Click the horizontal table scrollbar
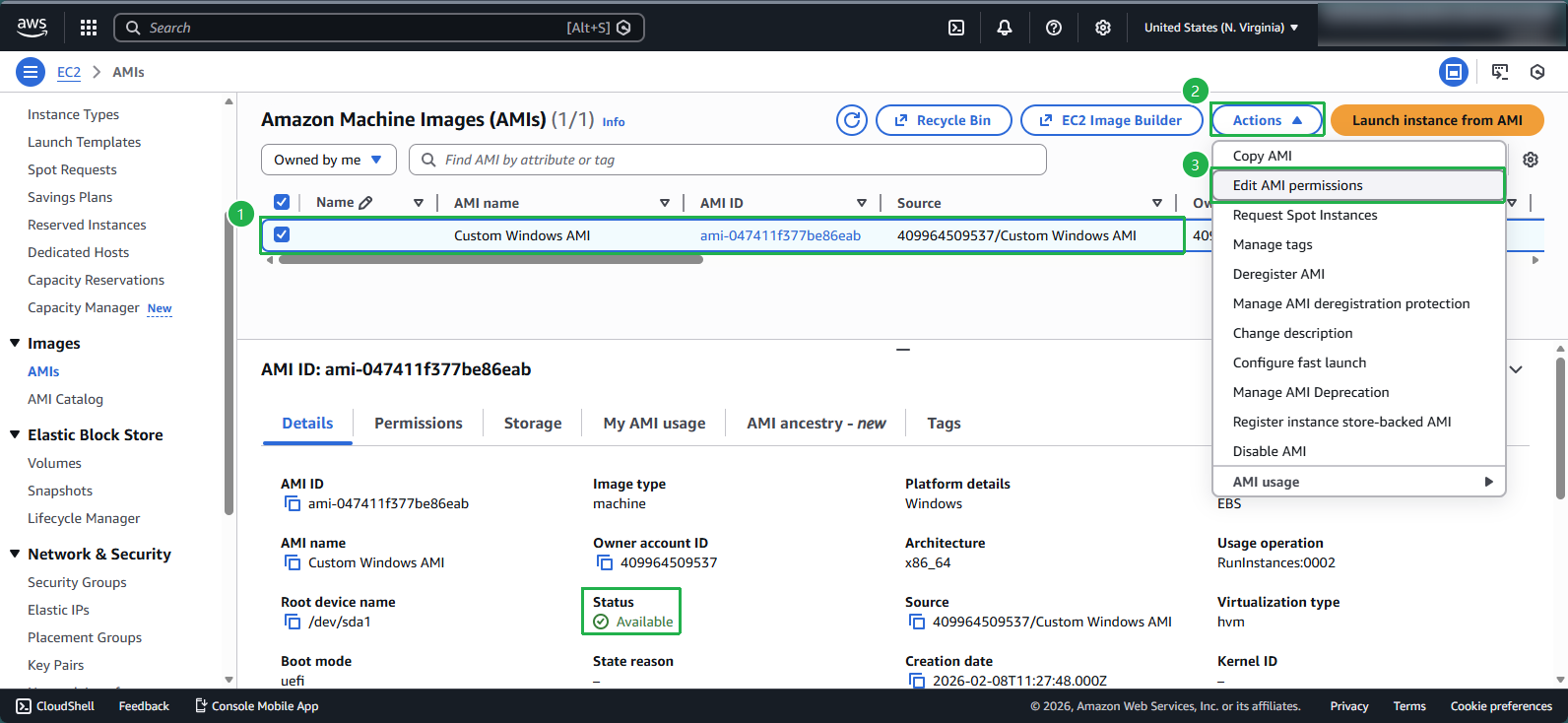The height and width of the screenshot is (723, 1568). [x=490, y=260]
